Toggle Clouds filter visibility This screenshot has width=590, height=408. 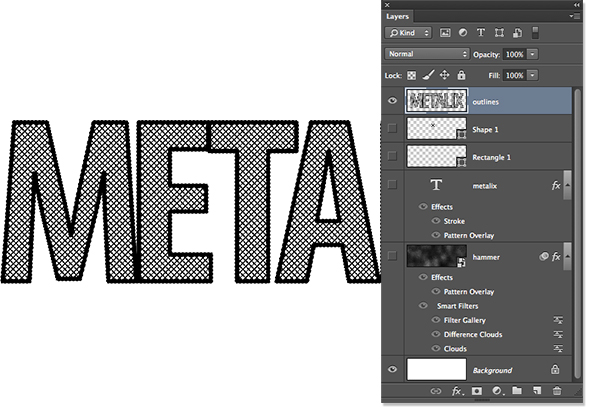[436, 348]
